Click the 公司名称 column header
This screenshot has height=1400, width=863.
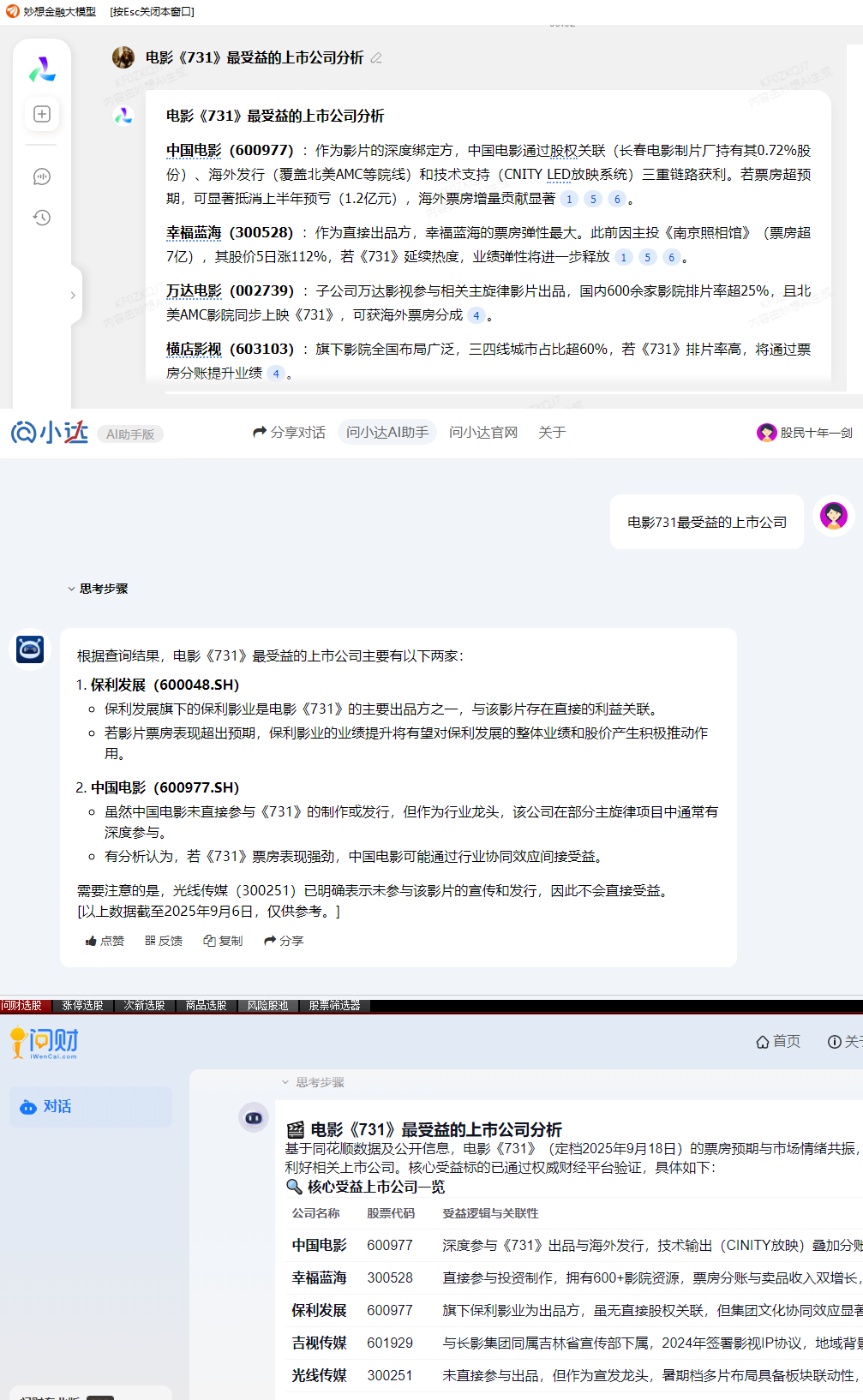pyautogui.click(x=315, y=1213)
